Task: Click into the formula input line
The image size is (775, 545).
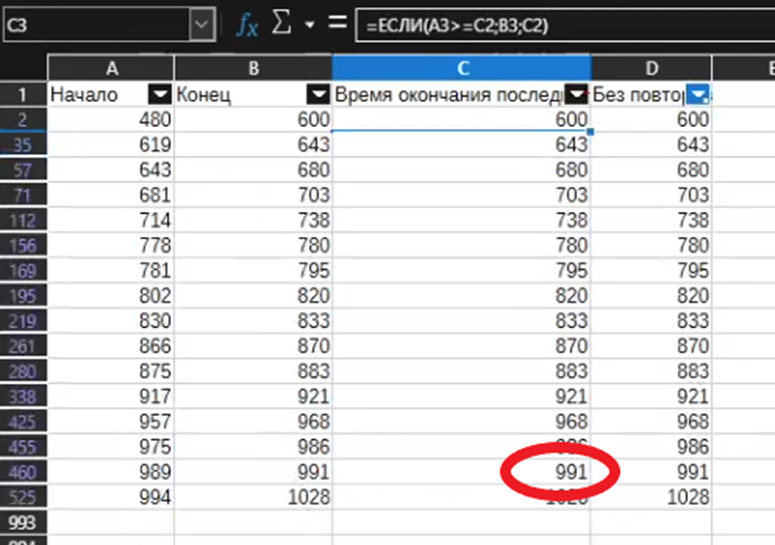Action: (x=560, y=25)
